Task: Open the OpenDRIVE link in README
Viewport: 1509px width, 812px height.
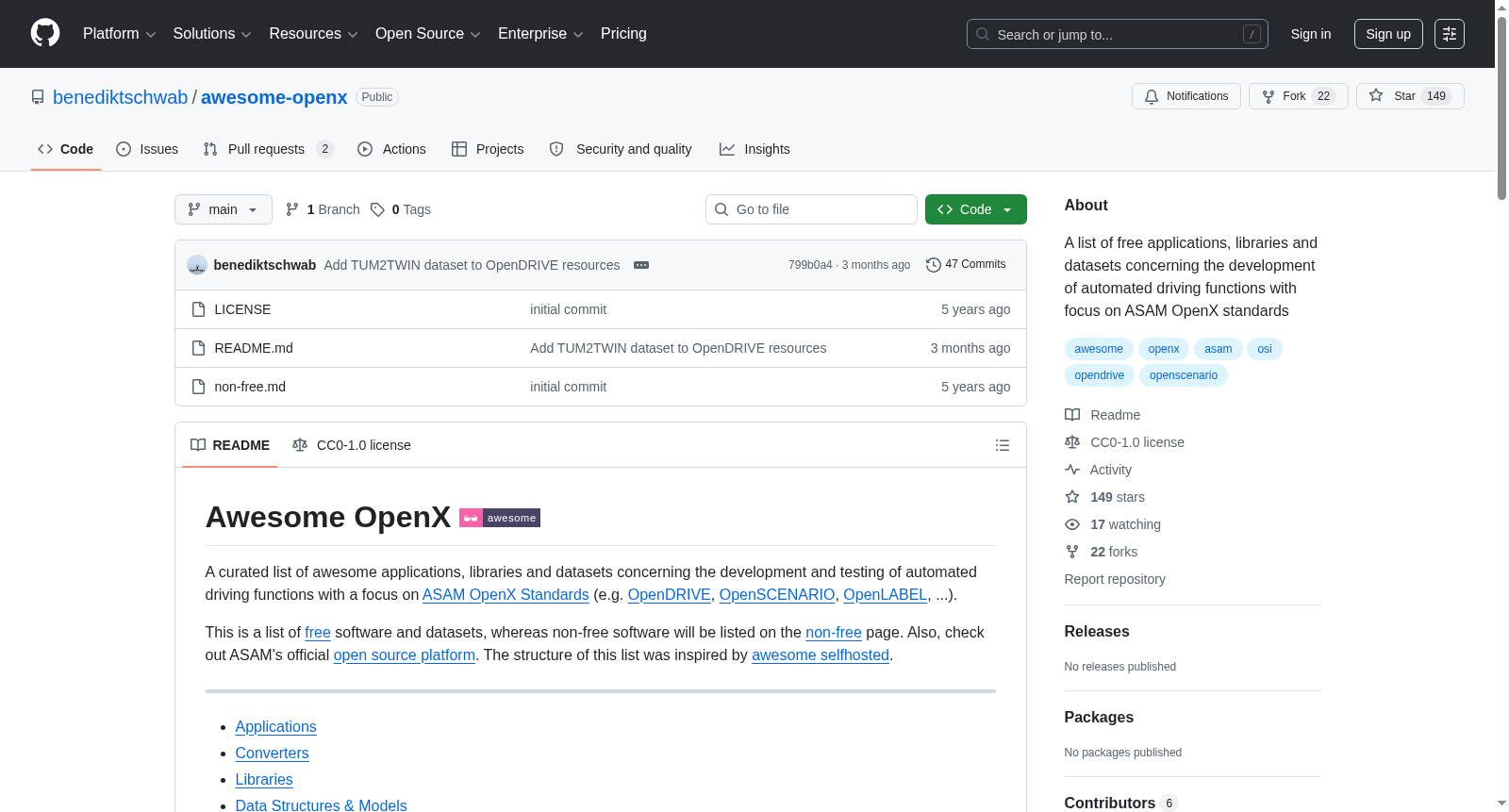Action: (670, 595)
